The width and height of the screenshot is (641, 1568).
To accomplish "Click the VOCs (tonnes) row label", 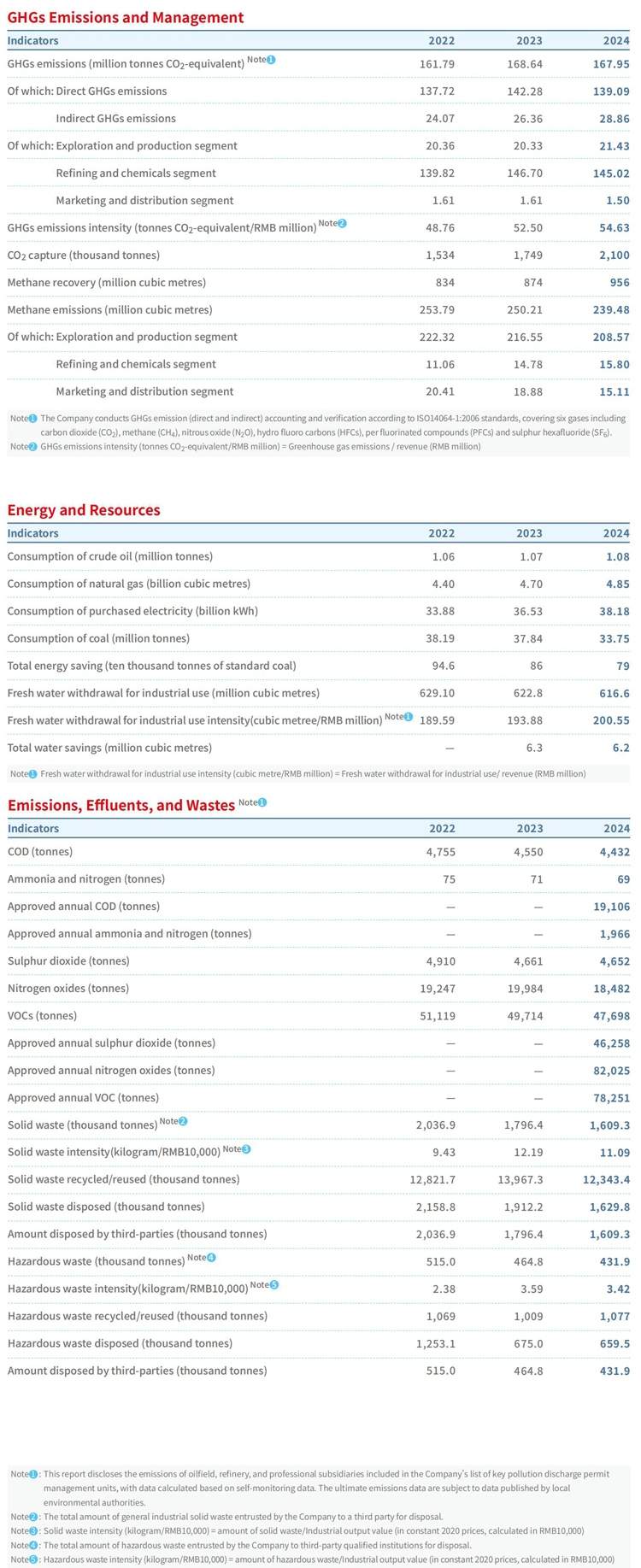I will [42, 1016].
